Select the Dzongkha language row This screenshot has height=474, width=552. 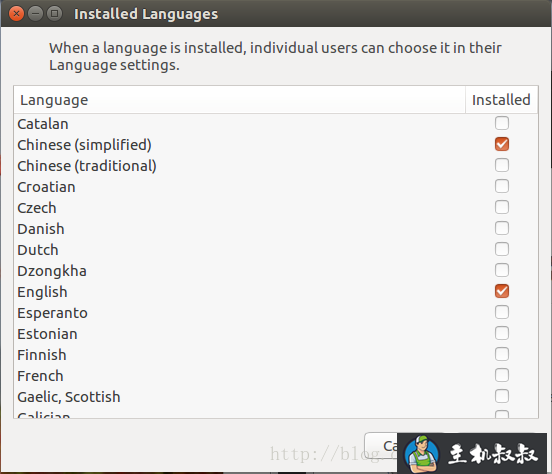(276, 271)
